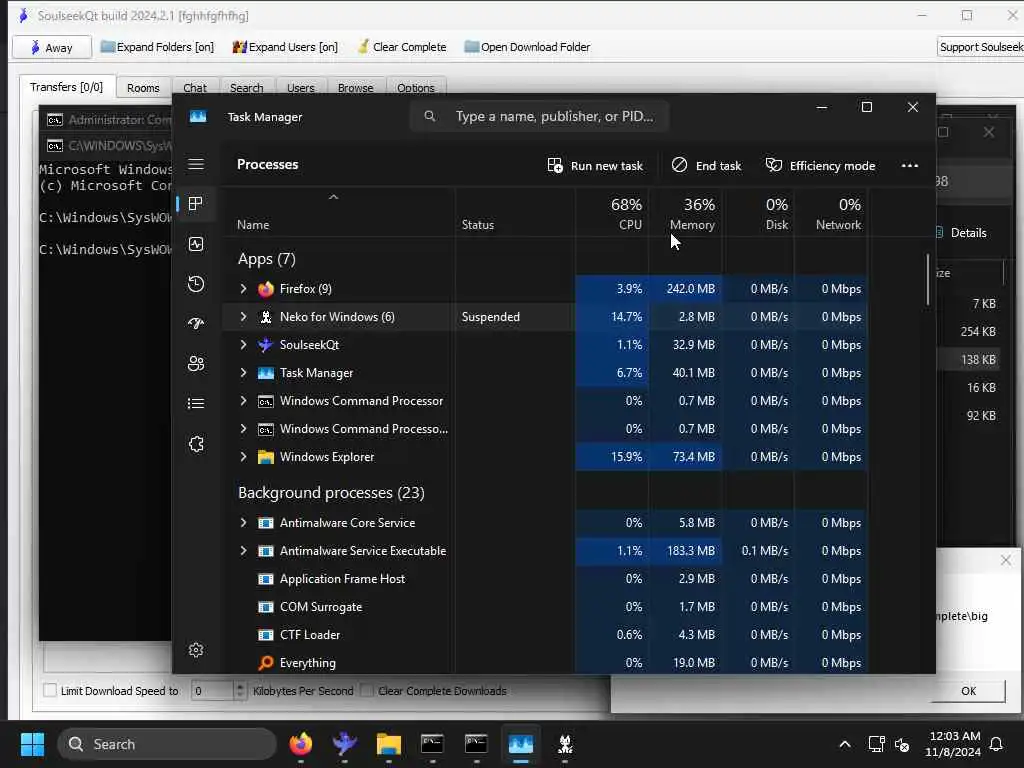Expand the Task Manager process row
The image size is (1024, 768).
click(x=243, y=373)
